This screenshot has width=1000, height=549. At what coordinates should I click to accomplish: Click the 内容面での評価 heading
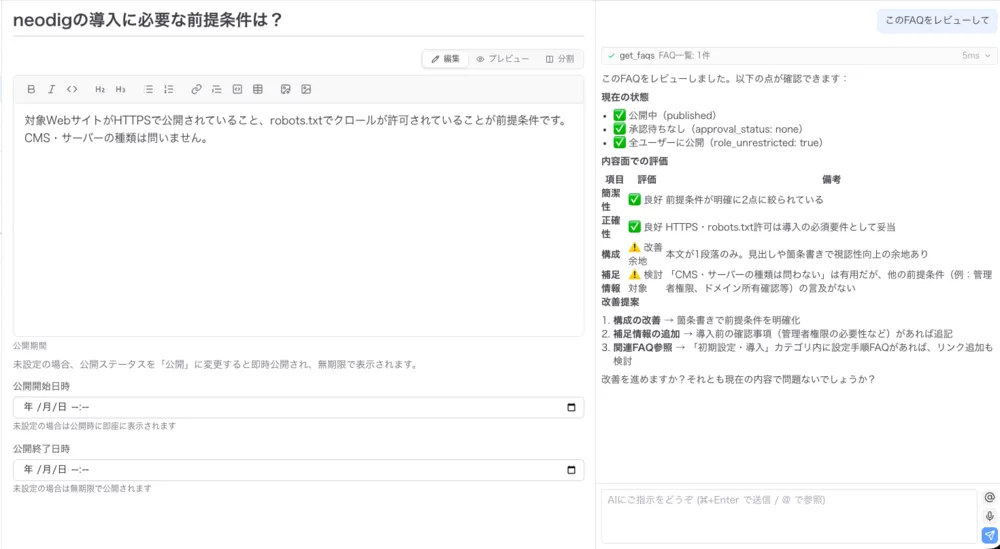[635, 161]
